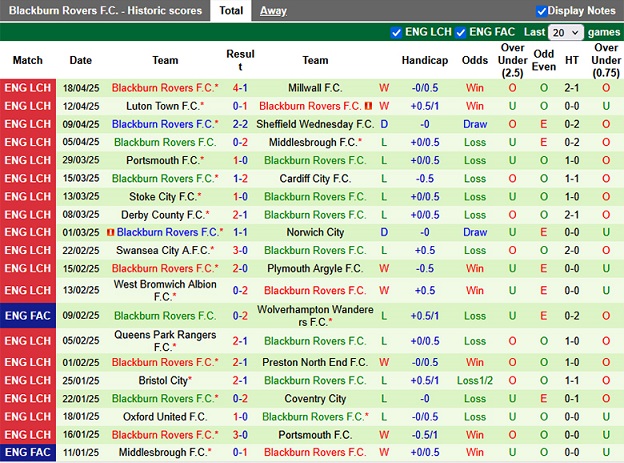Uncheck the ENG LCH filter checkbox
The width and height of the screenshot is (624, 463).
click(396, 32)
